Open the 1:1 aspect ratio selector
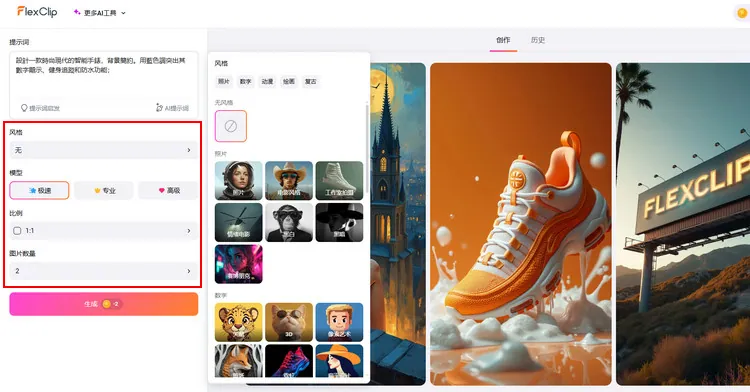 click(x=103, y=230)
